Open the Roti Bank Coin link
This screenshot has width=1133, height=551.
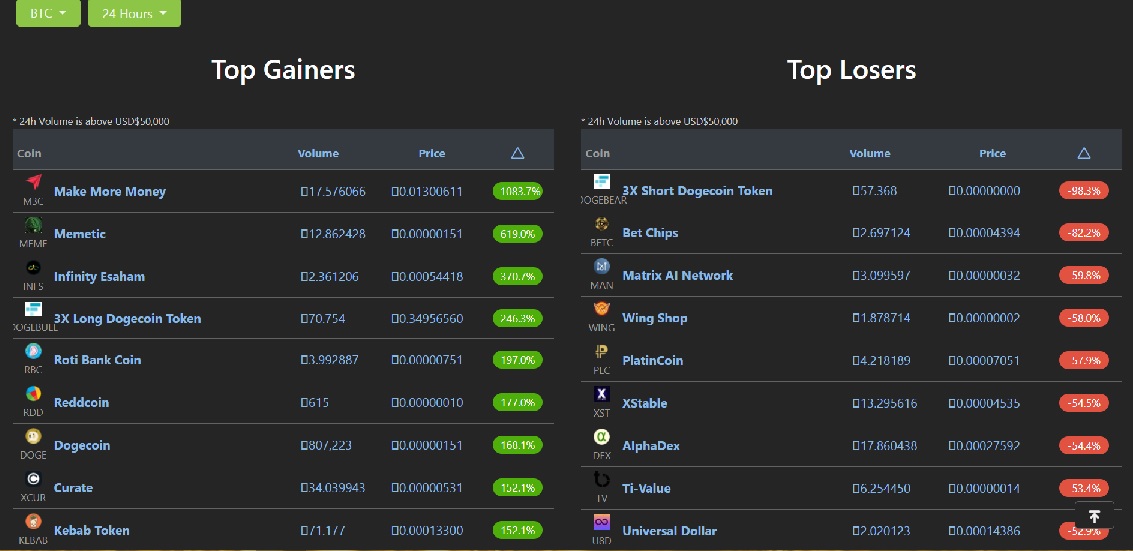point(98,360)
